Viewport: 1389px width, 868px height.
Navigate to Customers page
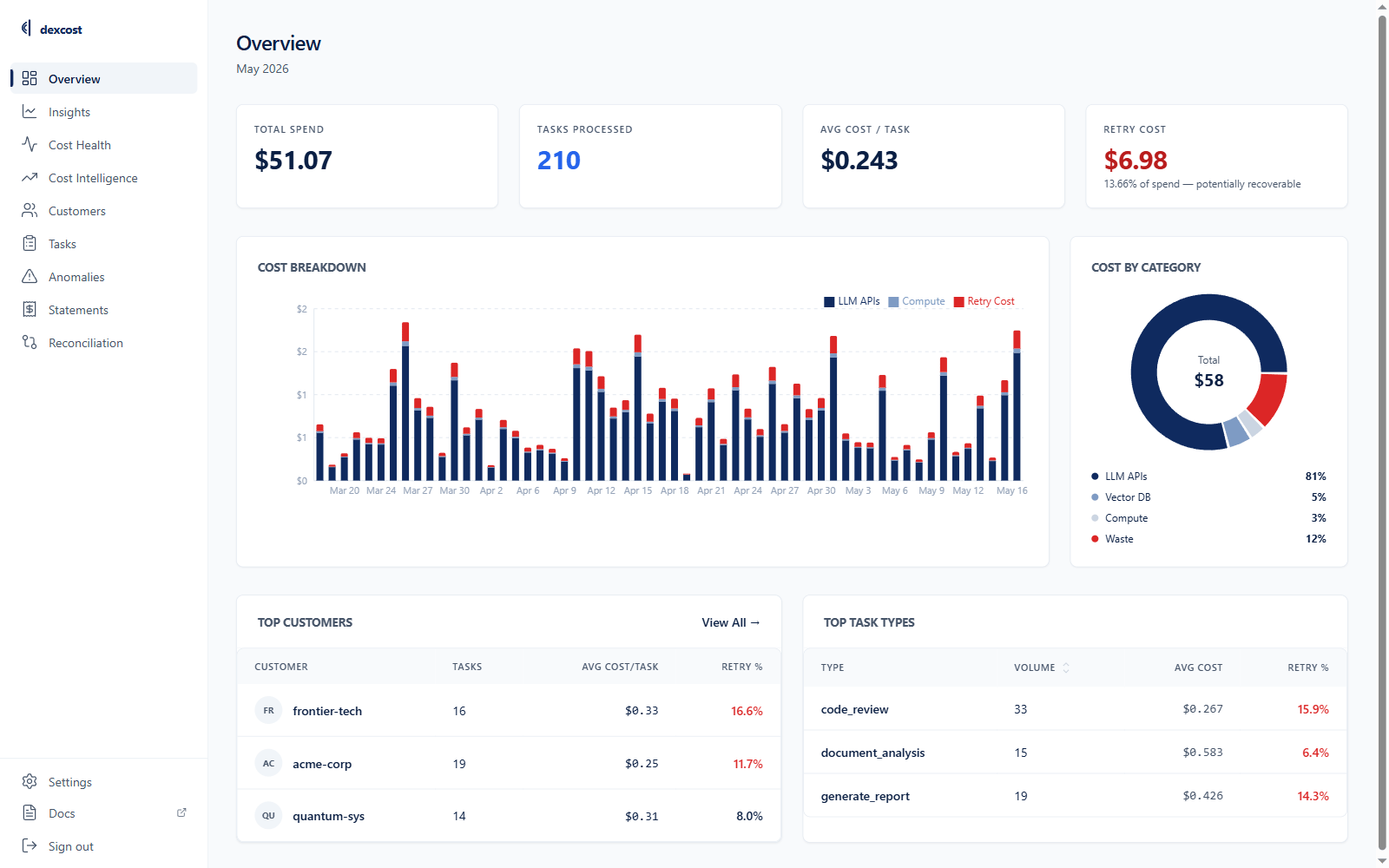[103, 211]
